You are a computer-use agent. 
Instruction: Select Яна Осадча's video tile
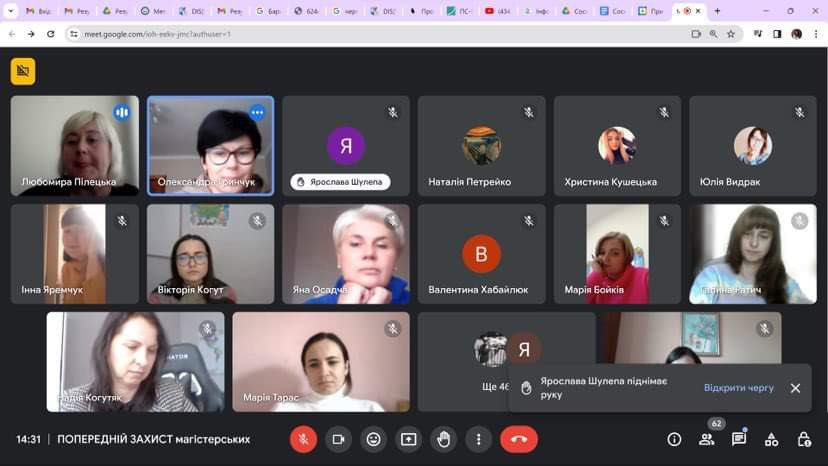(x=345, y=254)
